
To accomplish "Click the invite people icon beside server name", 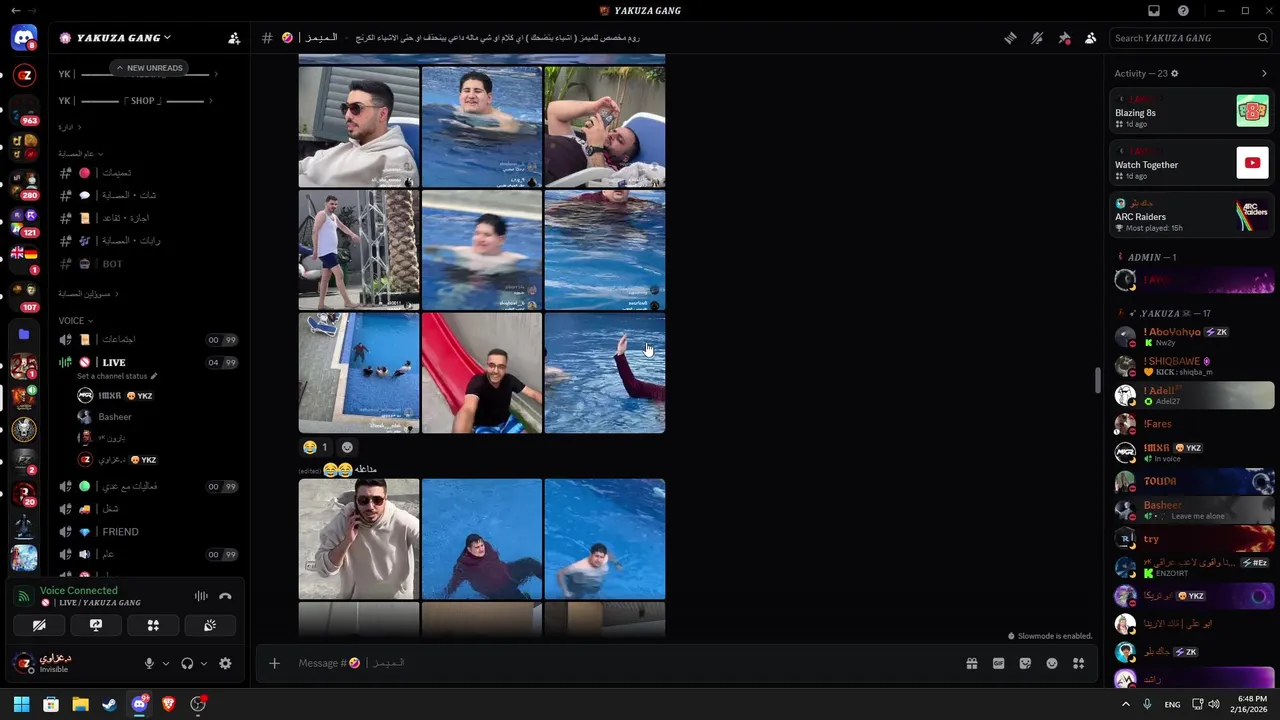I will click(x=234, y=38).
